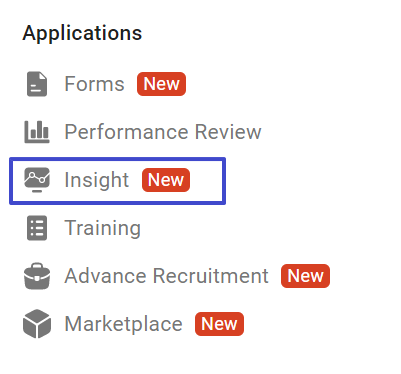
Task: Open the Performance Review application
Action: pyautogui.click(x=163, y=132)
